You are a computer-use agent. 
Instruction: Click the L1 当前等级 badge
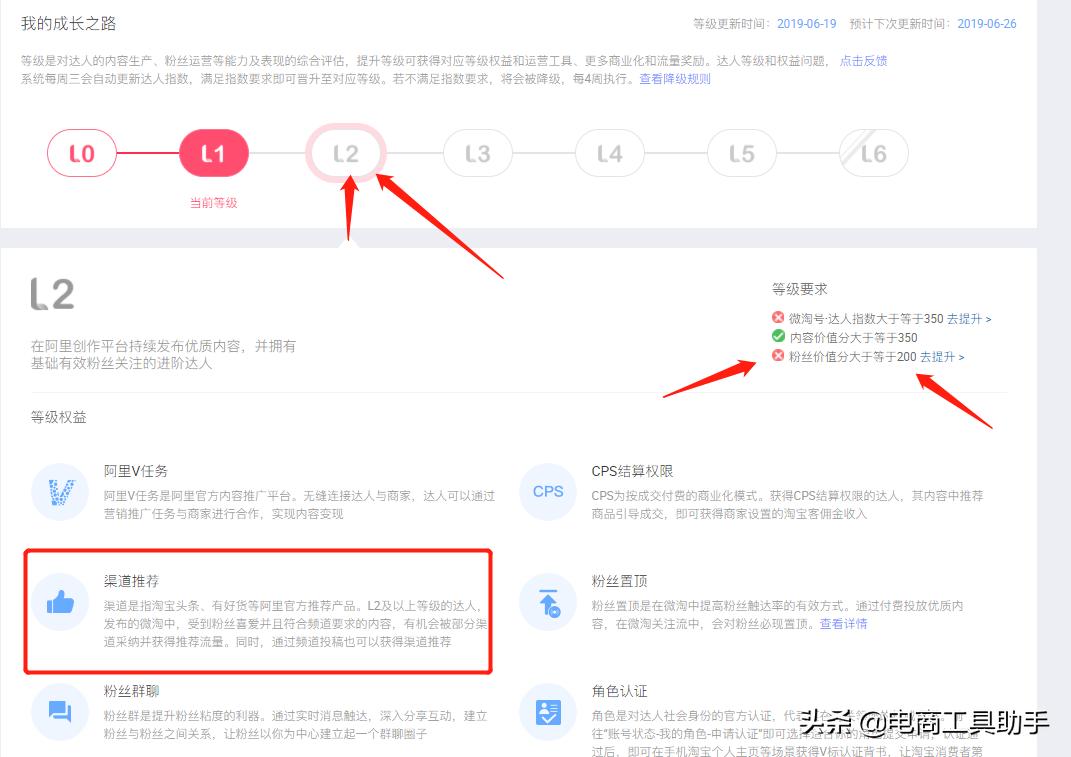pos(213,153)
